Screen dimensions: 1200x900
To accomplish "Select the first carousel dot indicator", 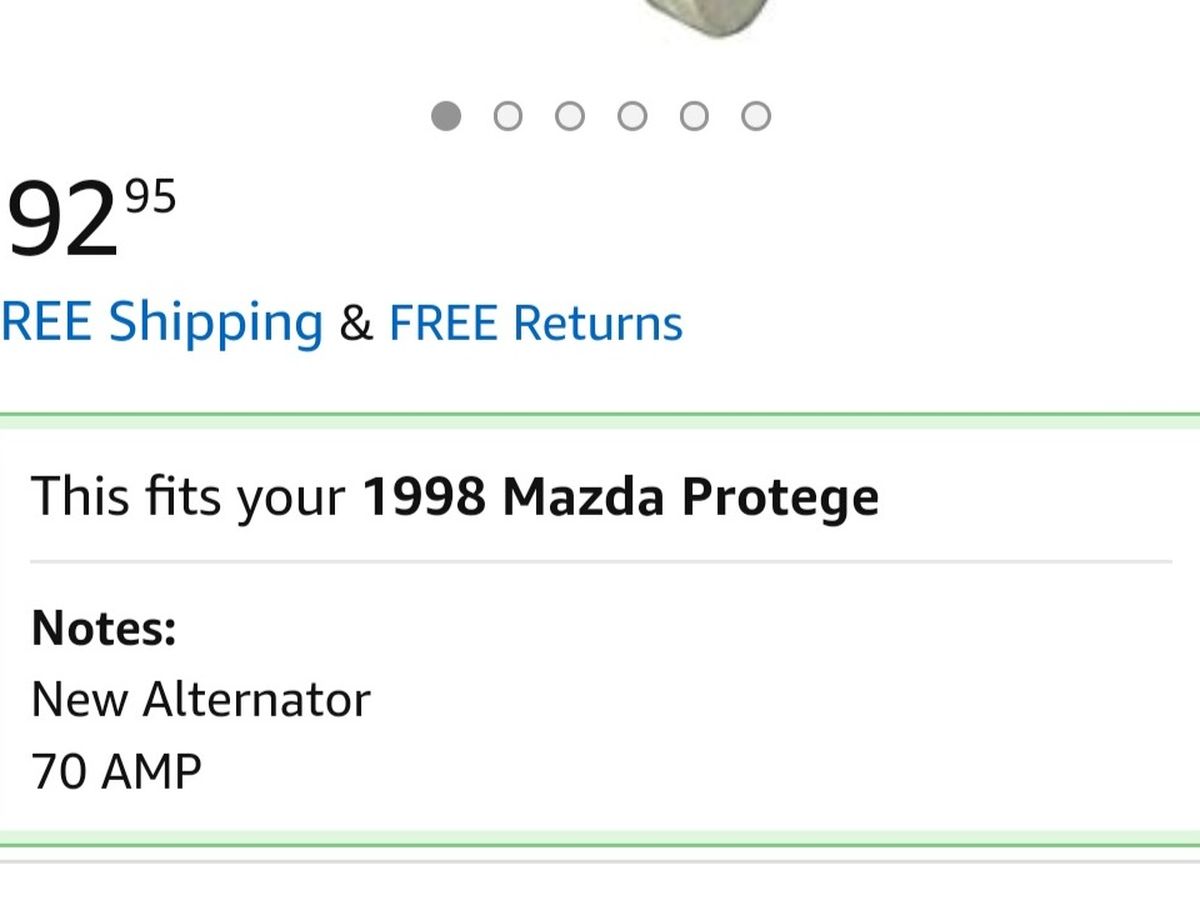I will [446, 116].
